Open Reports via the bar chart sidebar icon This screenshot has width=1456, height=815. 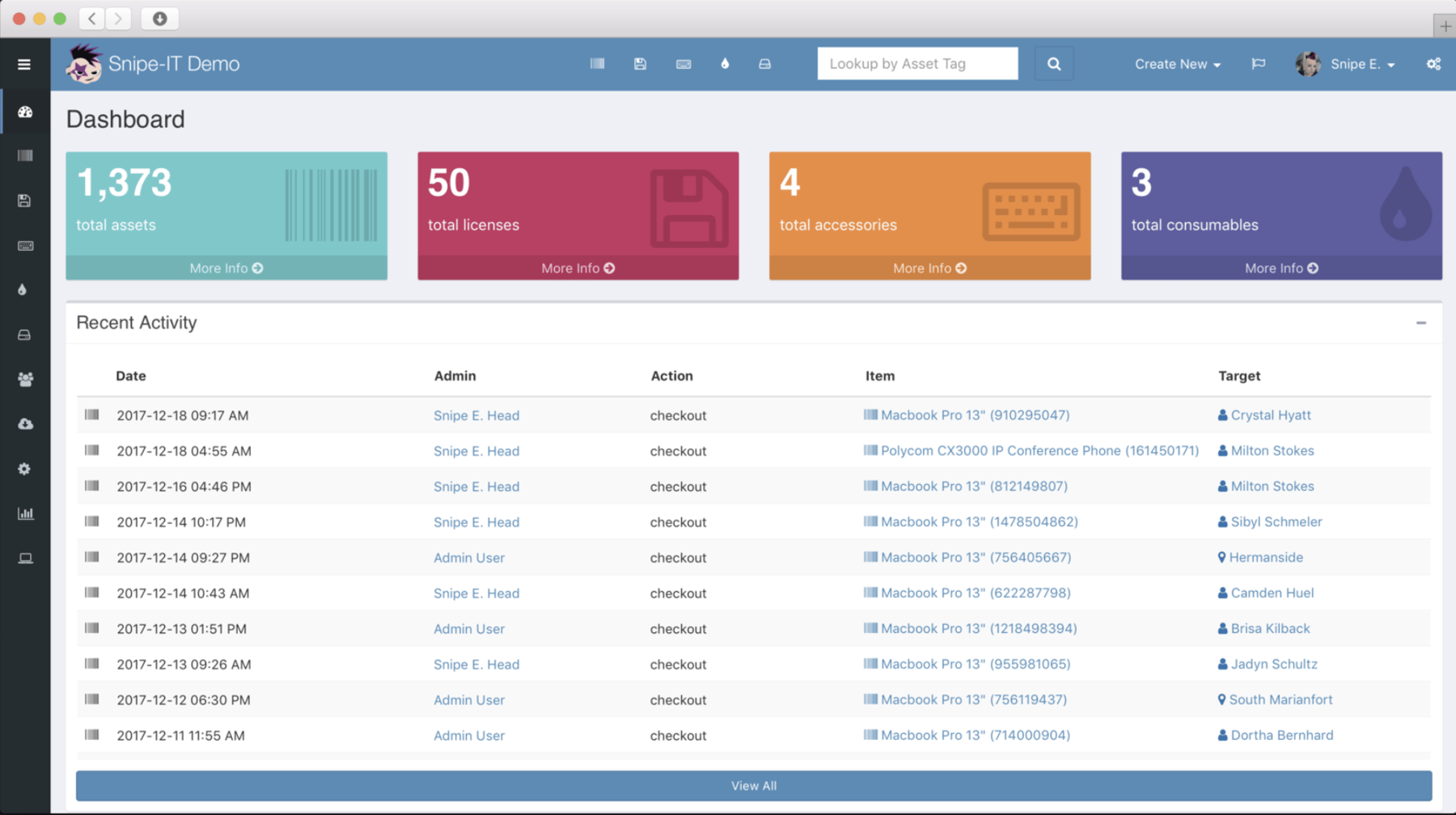click(x=25, y=513)
